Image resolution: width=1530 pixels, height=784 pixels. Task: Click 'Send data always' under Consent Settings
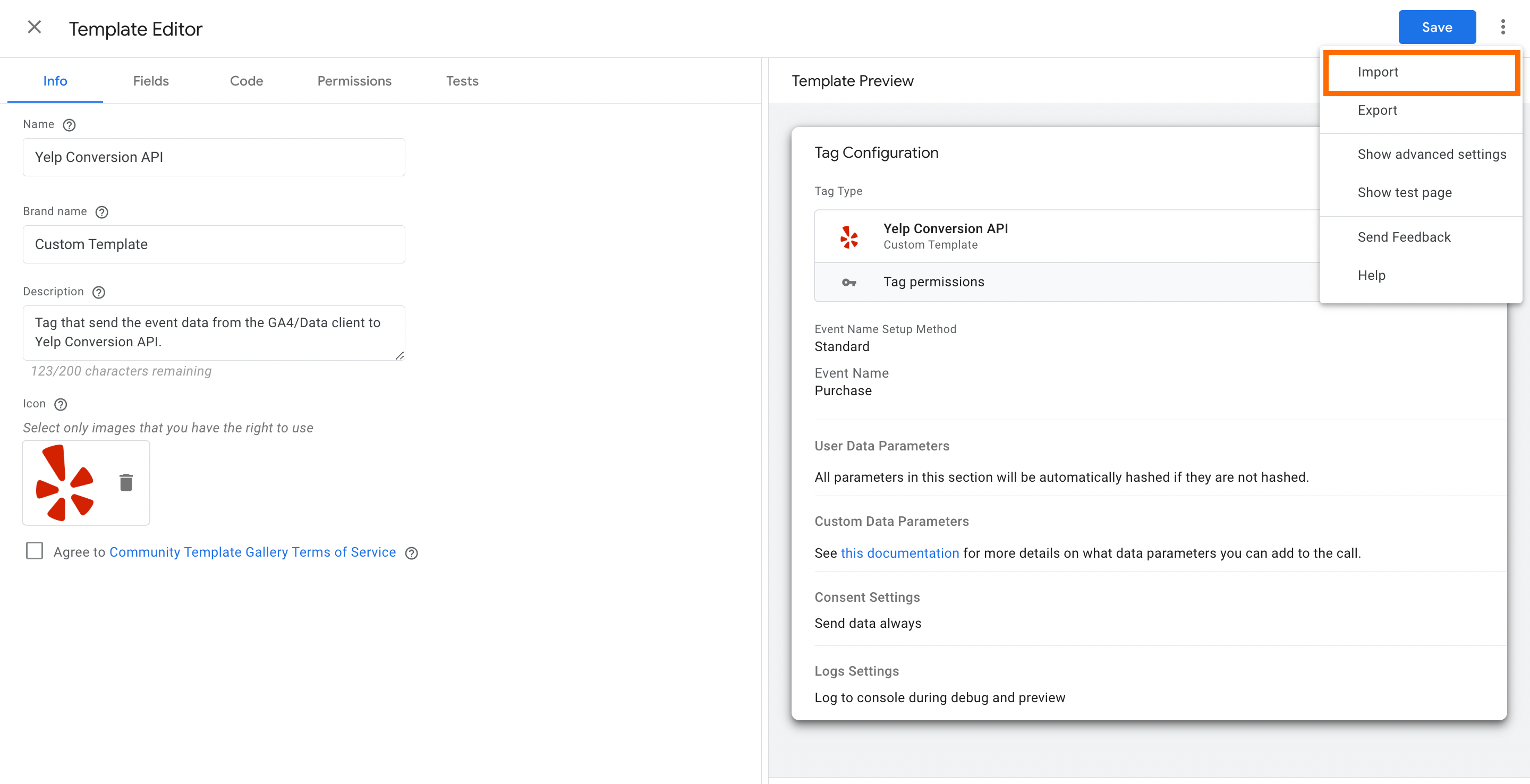tap(868, 624)
